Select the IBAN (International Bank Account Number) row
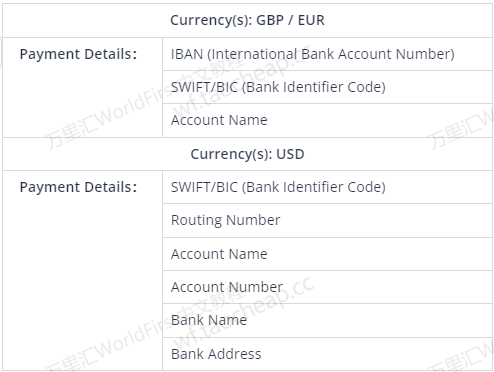 (x=327, y=54)
